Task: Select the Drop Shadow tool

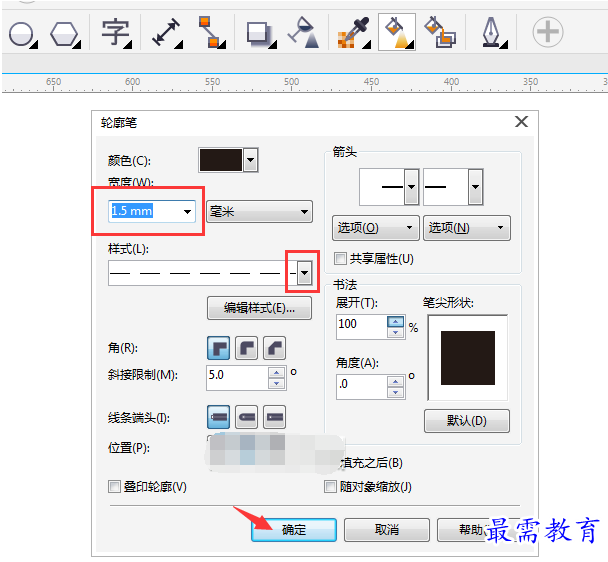Action: click(261, 34)
